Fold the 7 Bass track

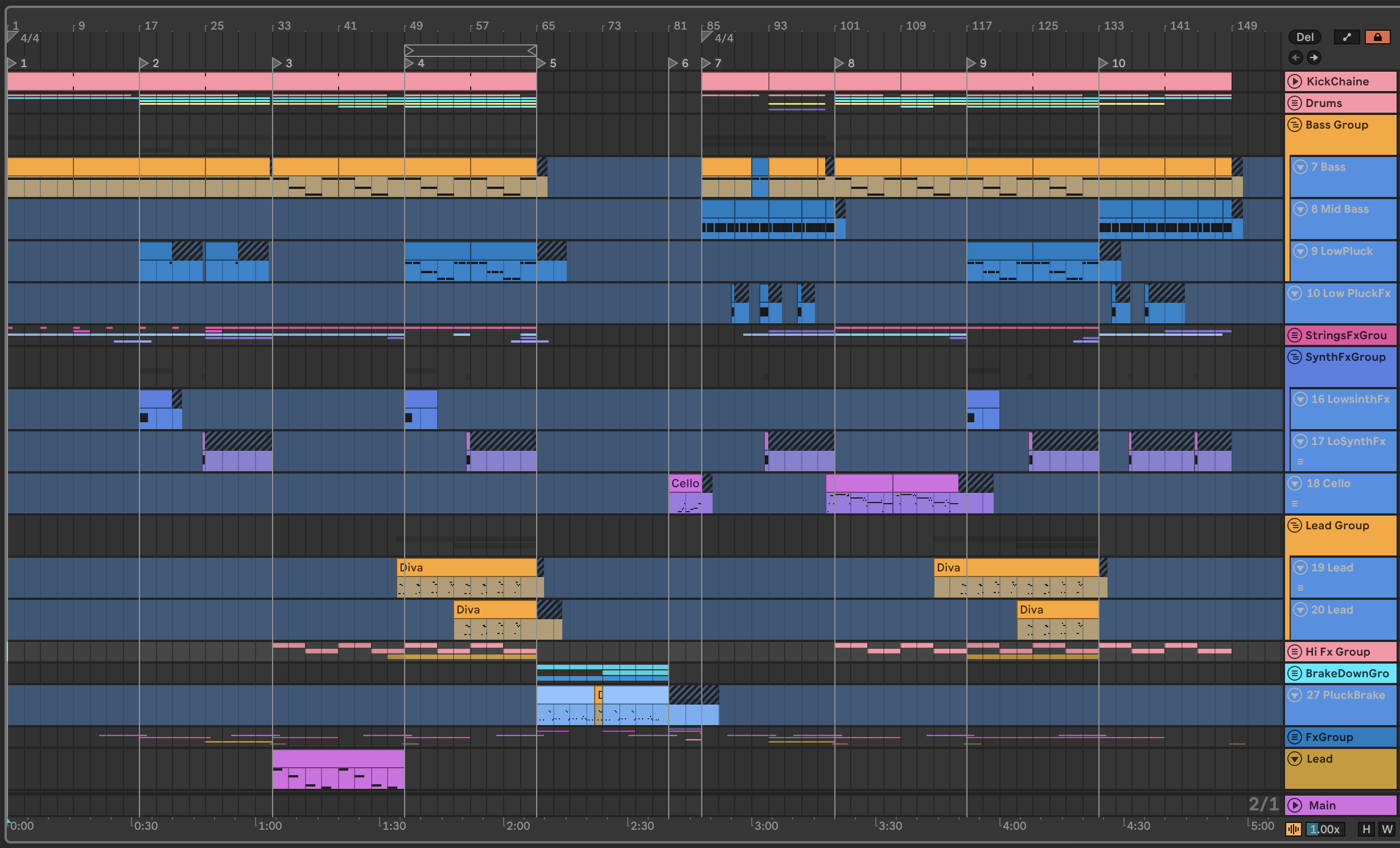click(1300, 167)
